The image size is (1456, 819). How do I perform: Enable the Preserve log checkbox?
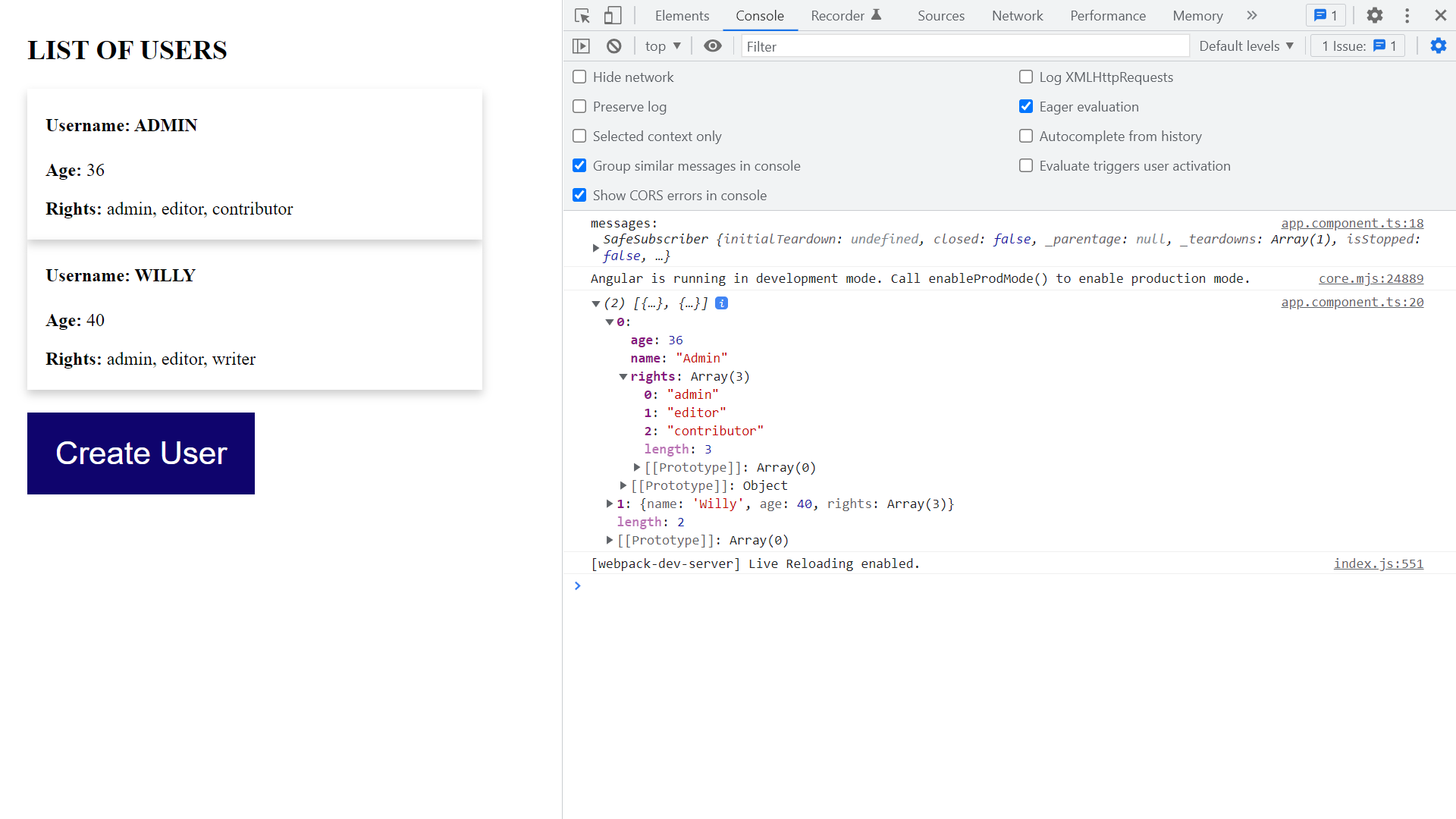[x=579, y=107]
